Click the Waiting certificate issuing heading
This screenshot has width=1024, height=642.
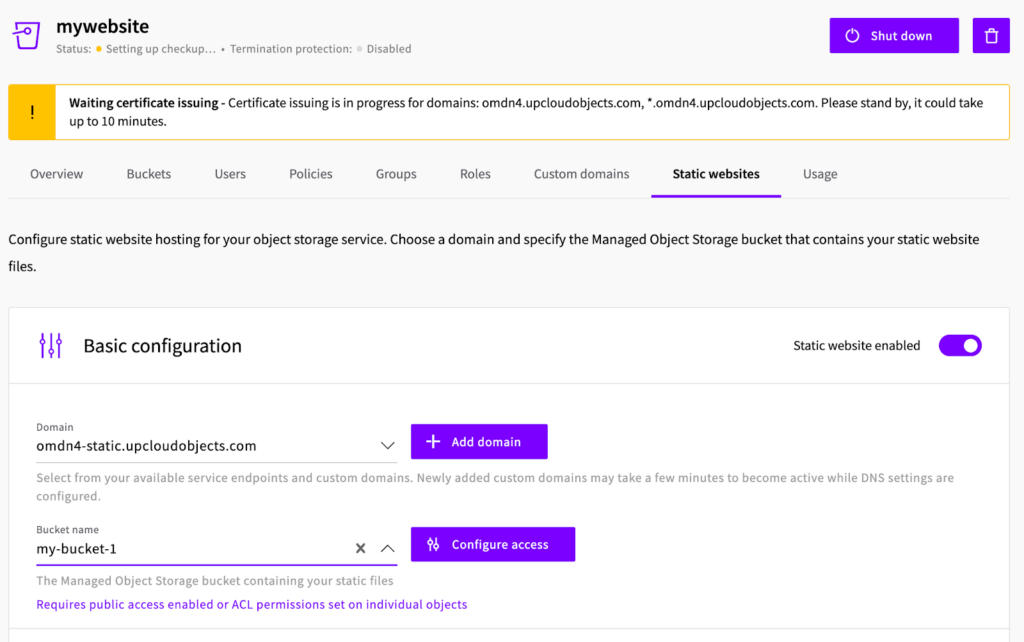point(144,103)
